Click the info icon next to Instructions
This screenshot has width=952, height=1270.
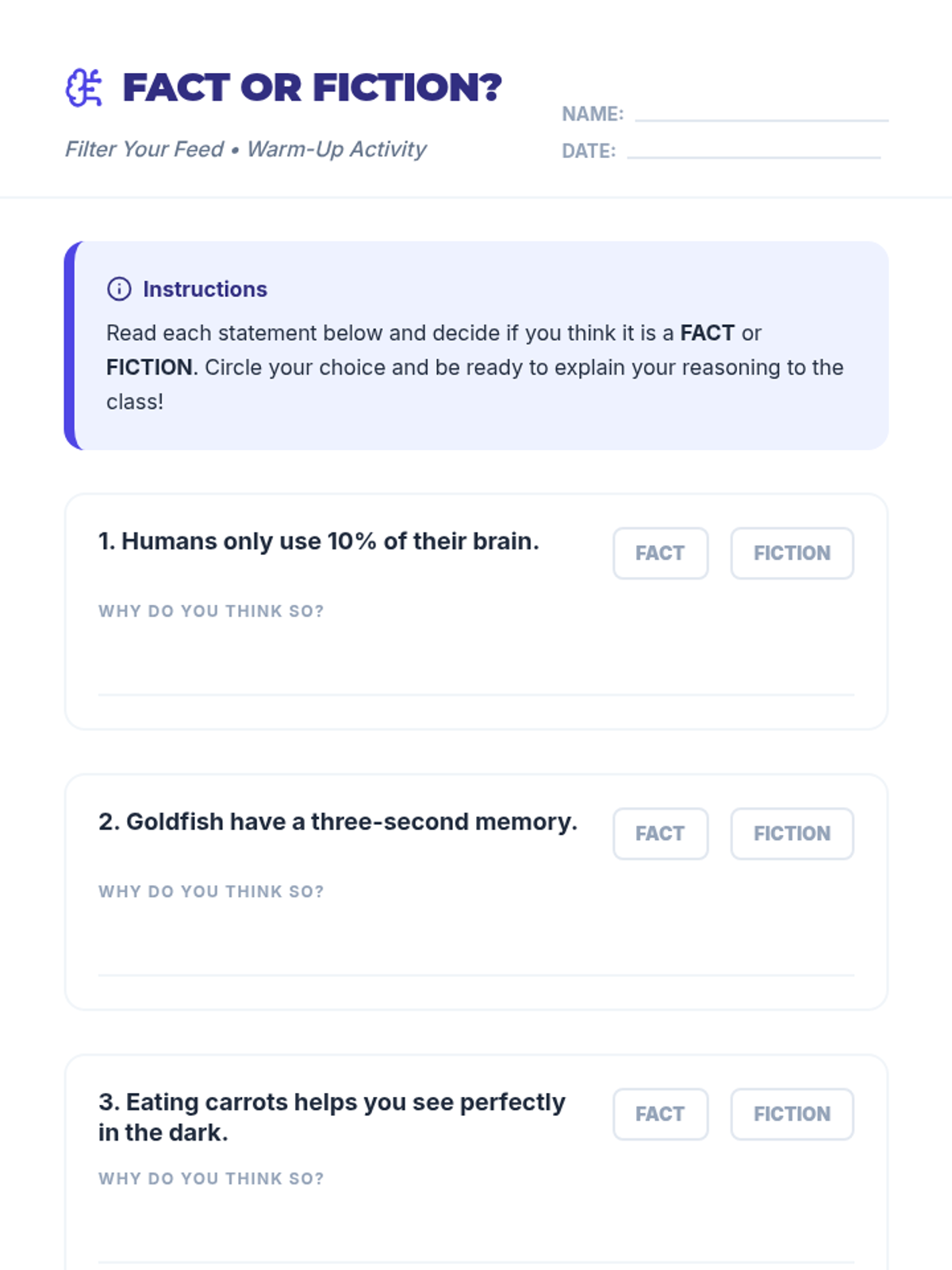coord(119,289)
